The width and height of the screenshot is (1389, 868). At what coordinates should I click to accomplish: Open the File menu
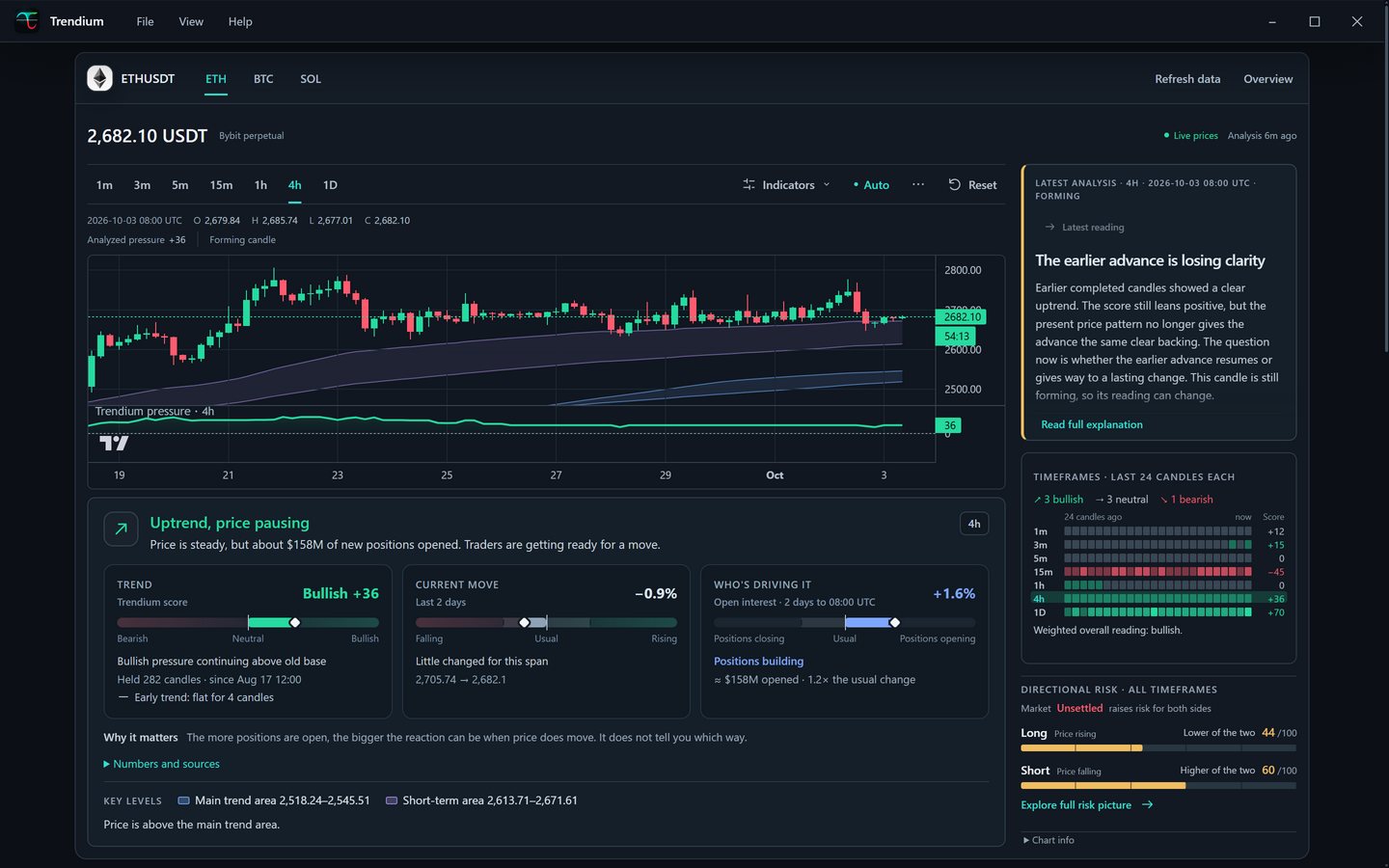(145, 21)
